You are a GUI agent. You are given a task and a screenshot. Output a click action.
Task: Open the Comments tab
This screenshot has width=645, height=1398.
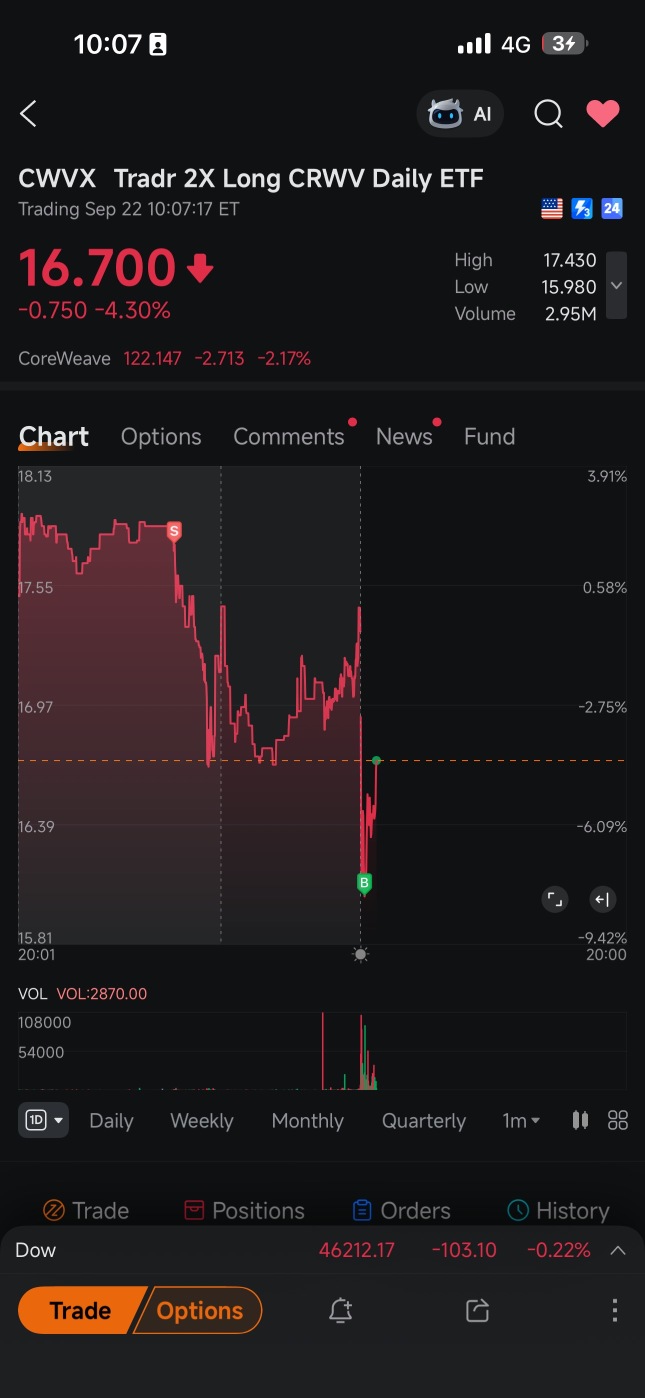coord(288,437)
